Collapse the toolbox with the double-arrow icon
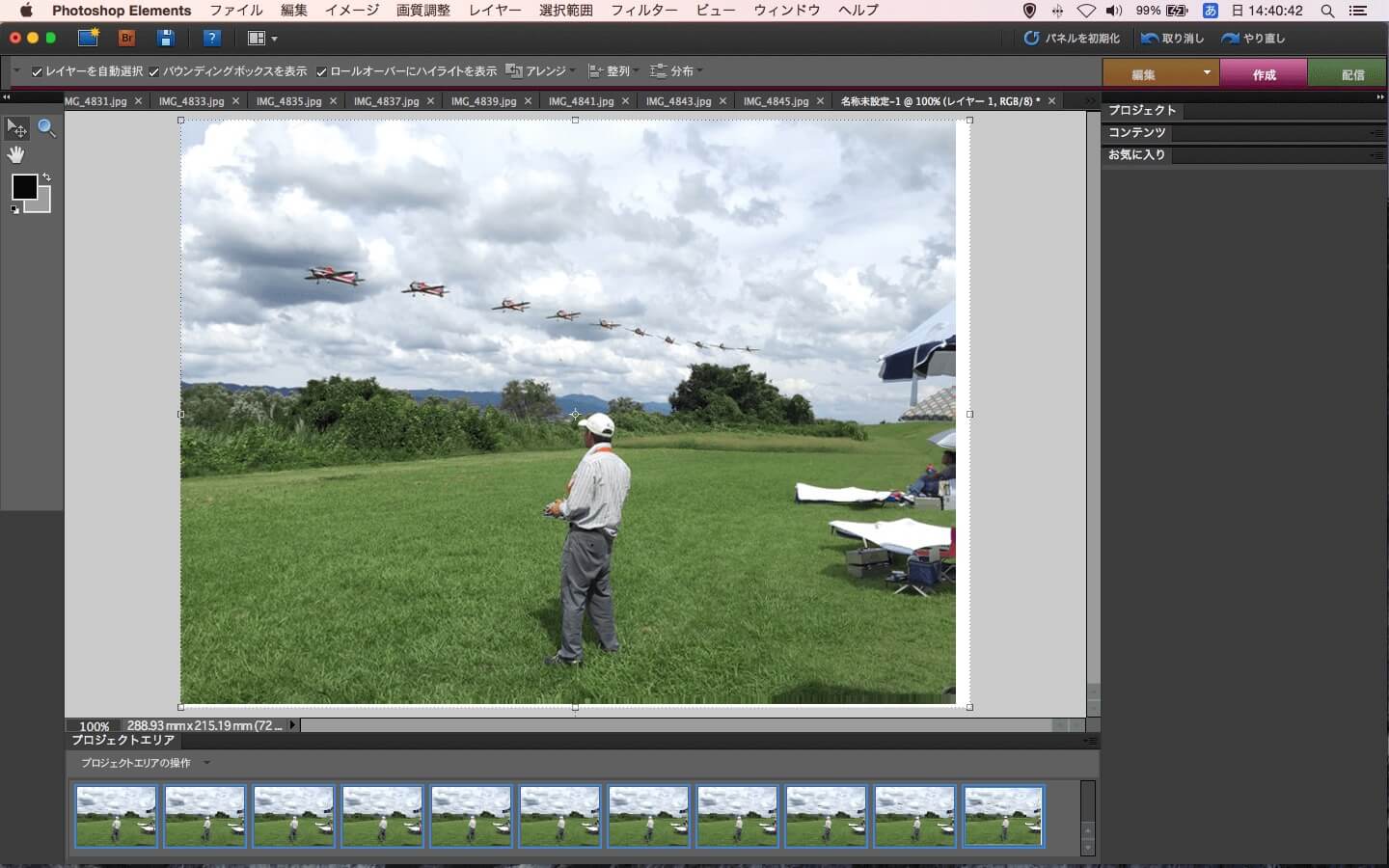Screen dimensions: 1389x868 coord(6,96)
